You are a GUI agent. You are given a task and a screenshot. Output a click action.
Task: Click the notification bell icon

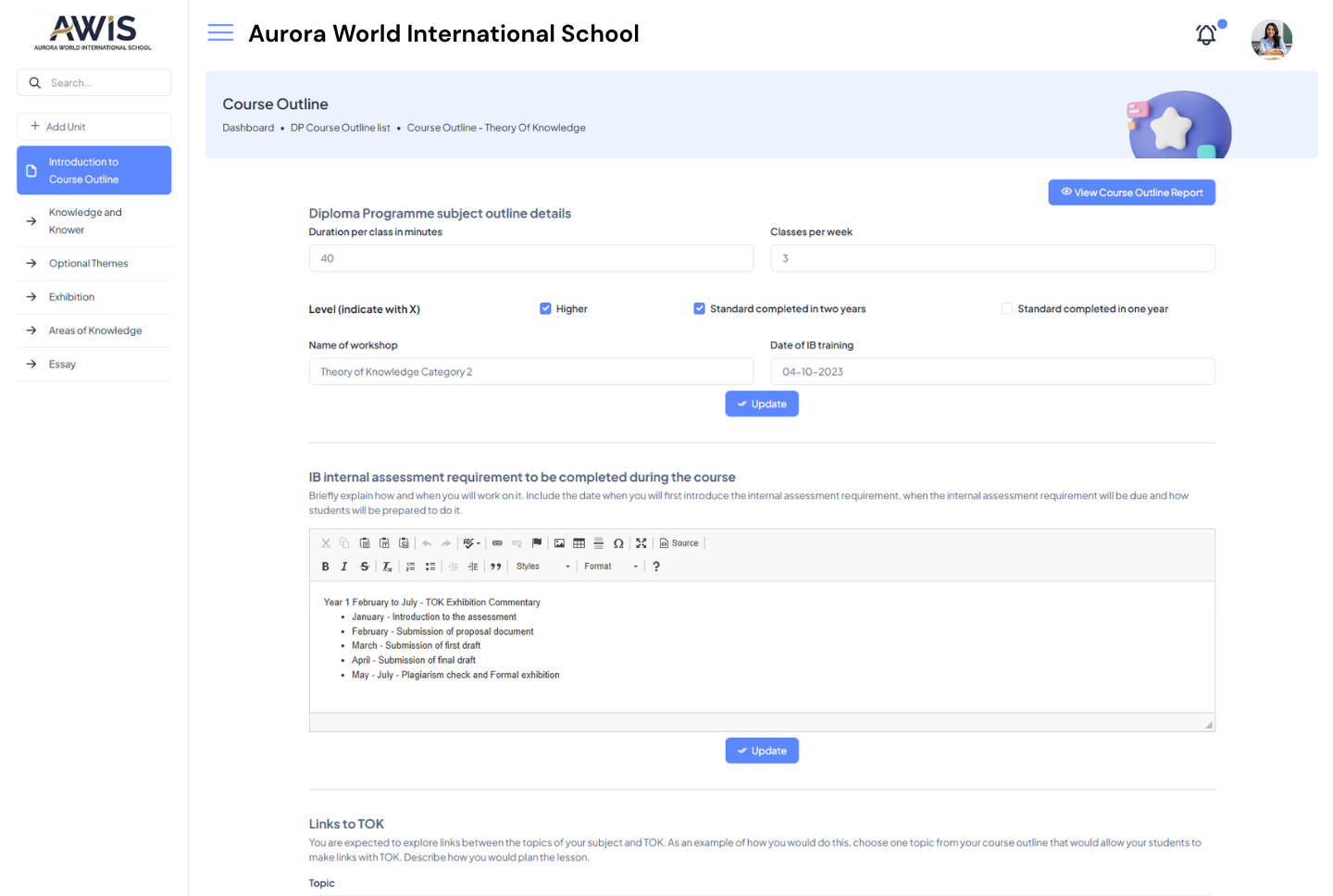click(x=1205, y=35)
